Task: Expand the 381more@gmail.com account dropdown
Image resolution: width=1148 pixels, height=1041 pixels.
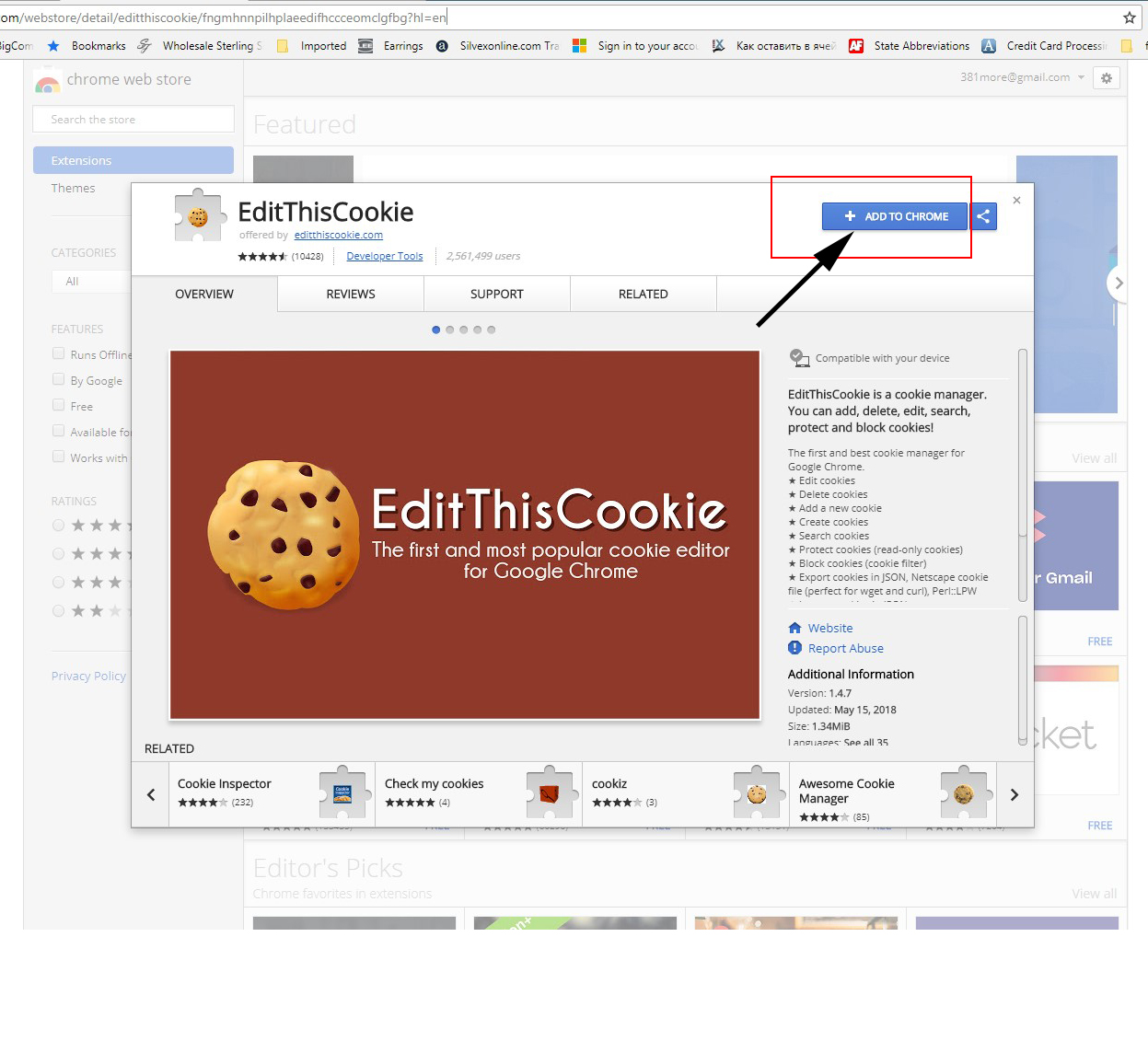Action: [x=1022, y=77]
